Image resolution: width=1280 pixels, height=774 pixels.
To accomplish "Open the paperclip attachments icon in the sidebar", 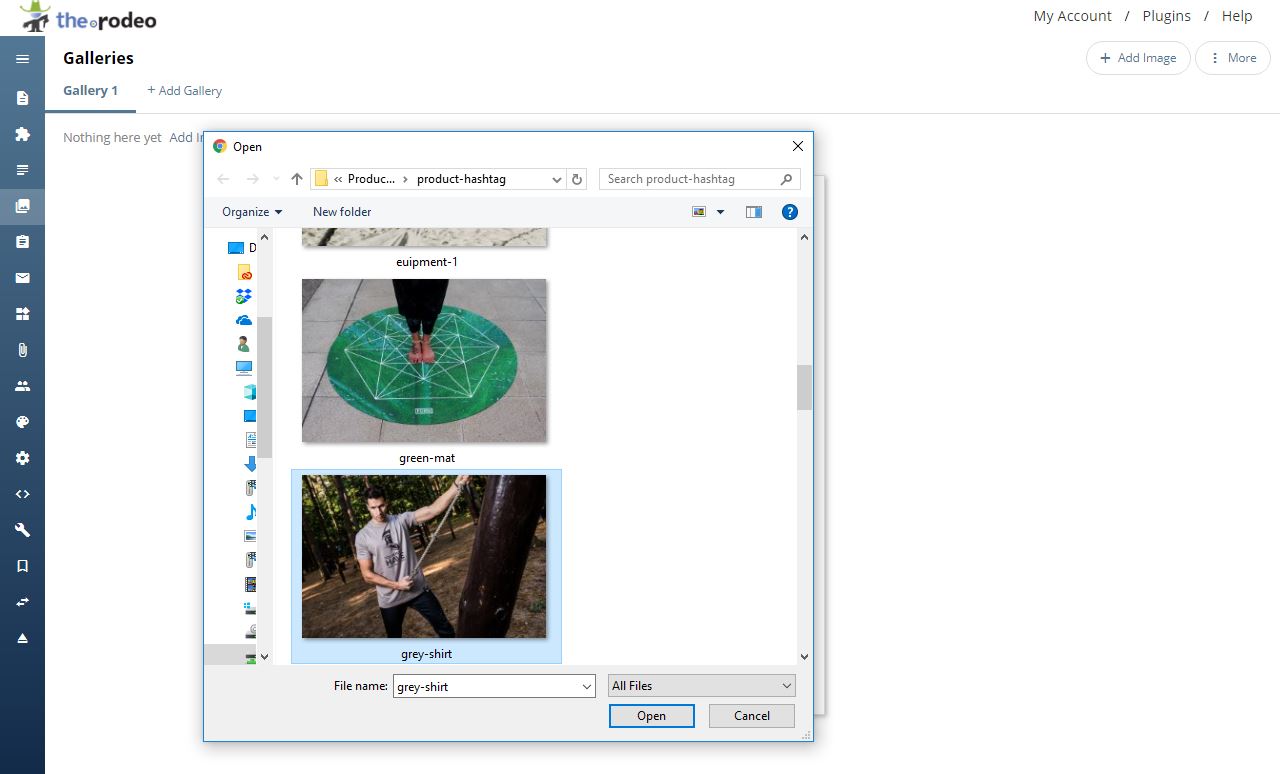I will (x=22, y=350).
